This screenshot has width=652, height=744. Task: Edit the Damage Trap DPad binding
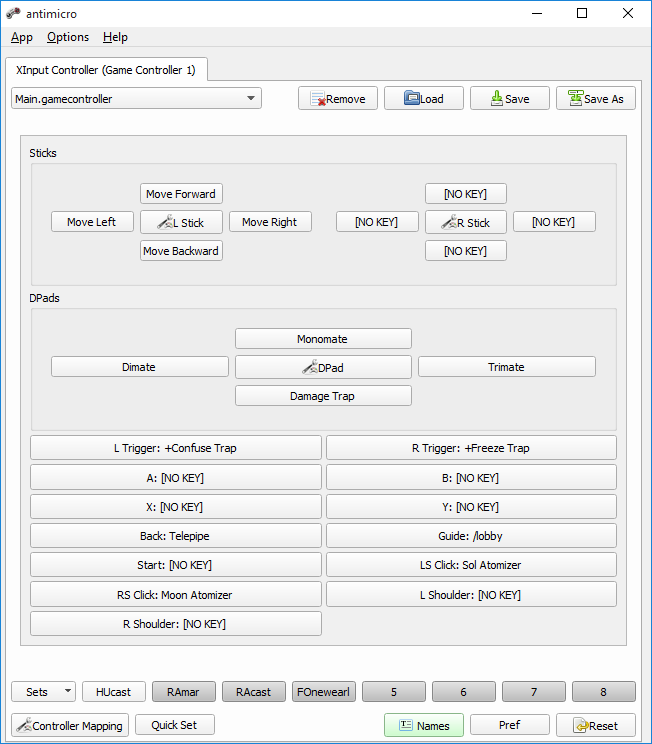click(323, 396)
